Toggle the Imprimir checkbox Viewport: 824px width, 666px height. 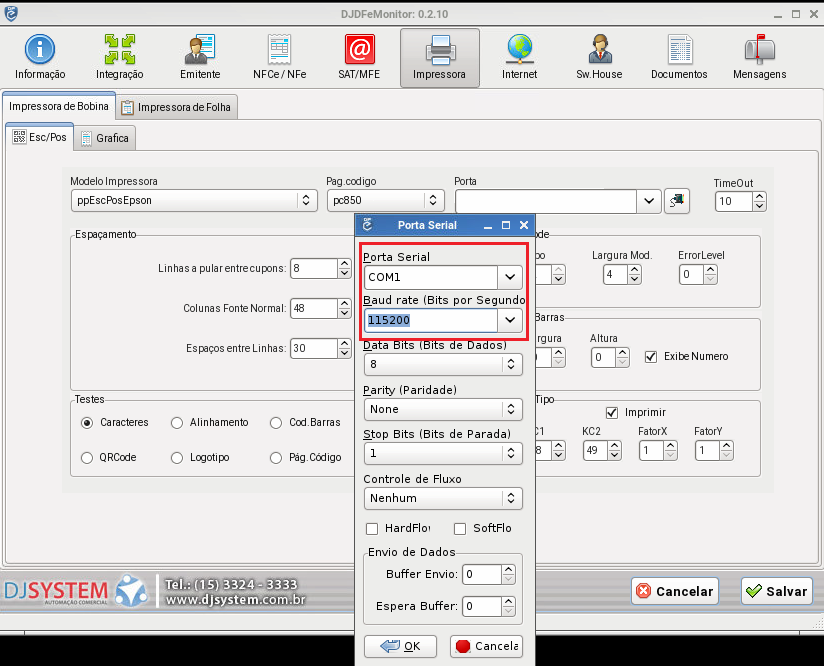[612, 413]
